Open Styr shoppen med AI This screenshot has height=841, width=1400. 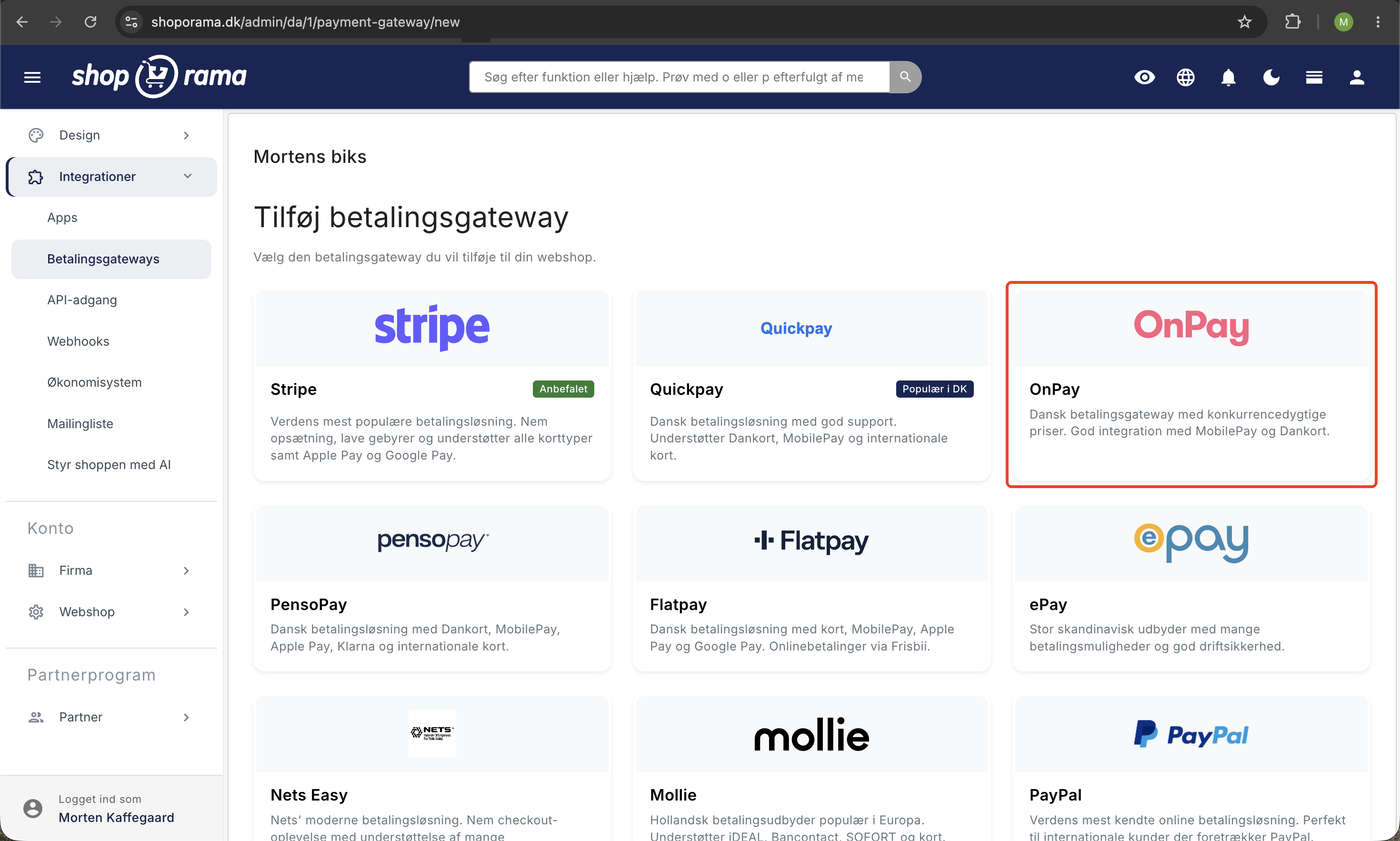[x=109, y=465]
